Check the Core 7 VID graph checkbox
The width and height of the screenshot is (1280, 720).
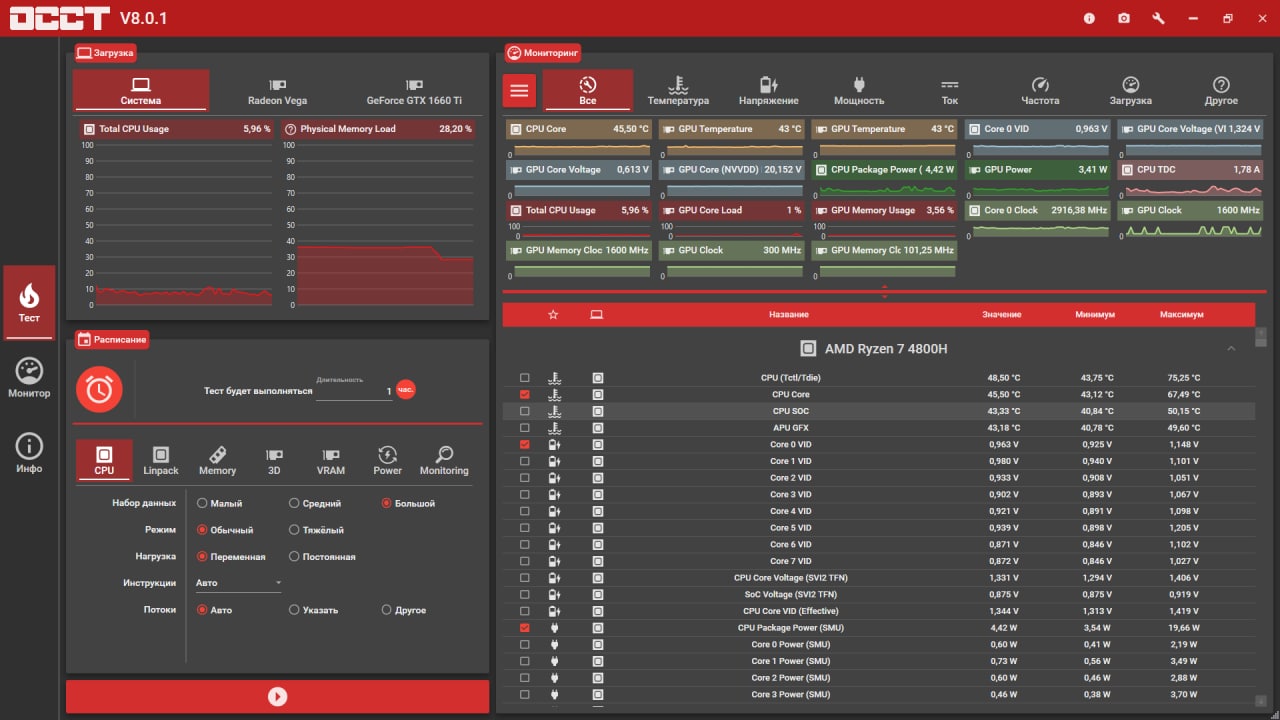click(525, 561)
